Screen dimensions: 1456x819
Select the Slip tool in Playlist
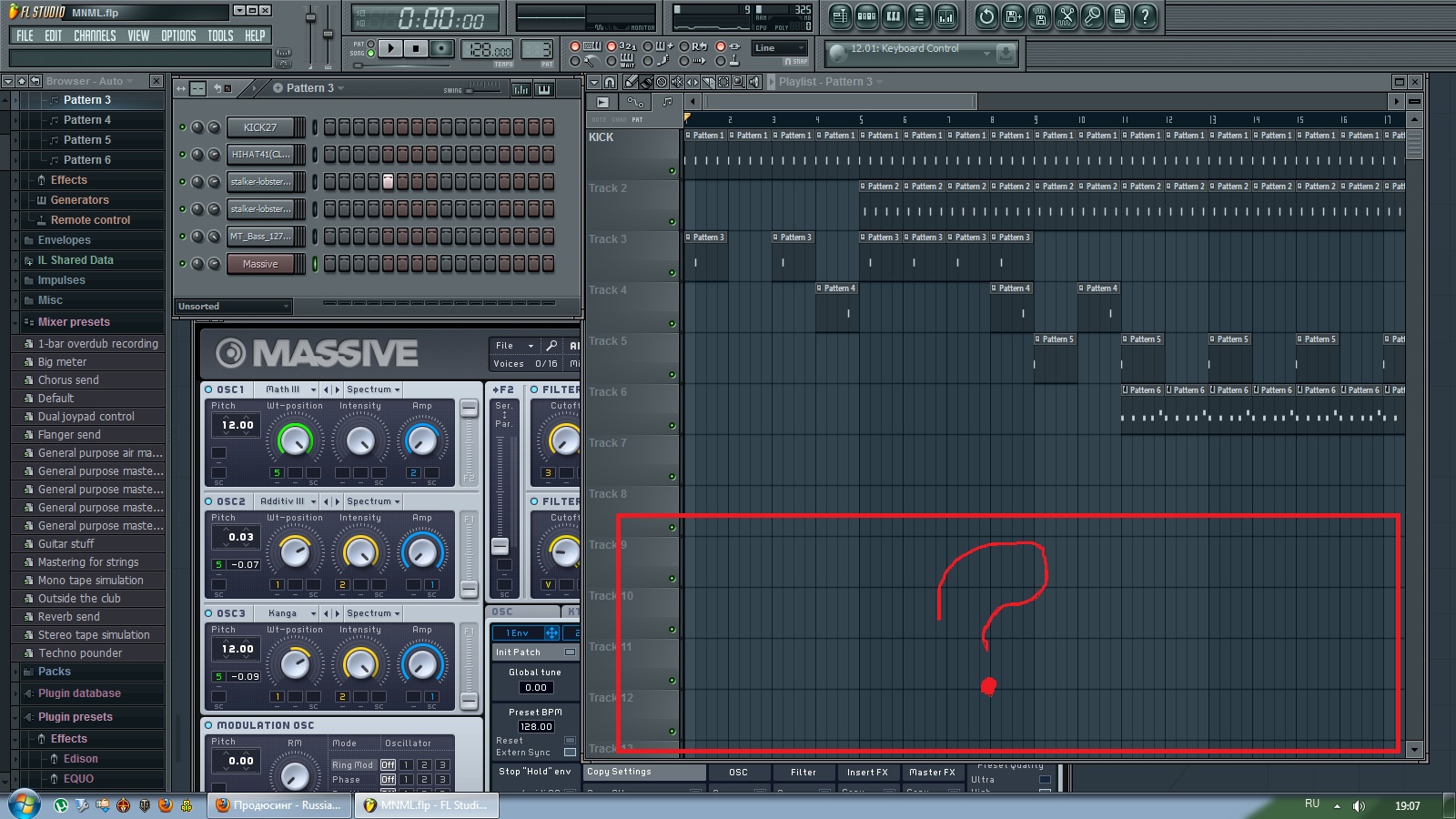[693, 82]
